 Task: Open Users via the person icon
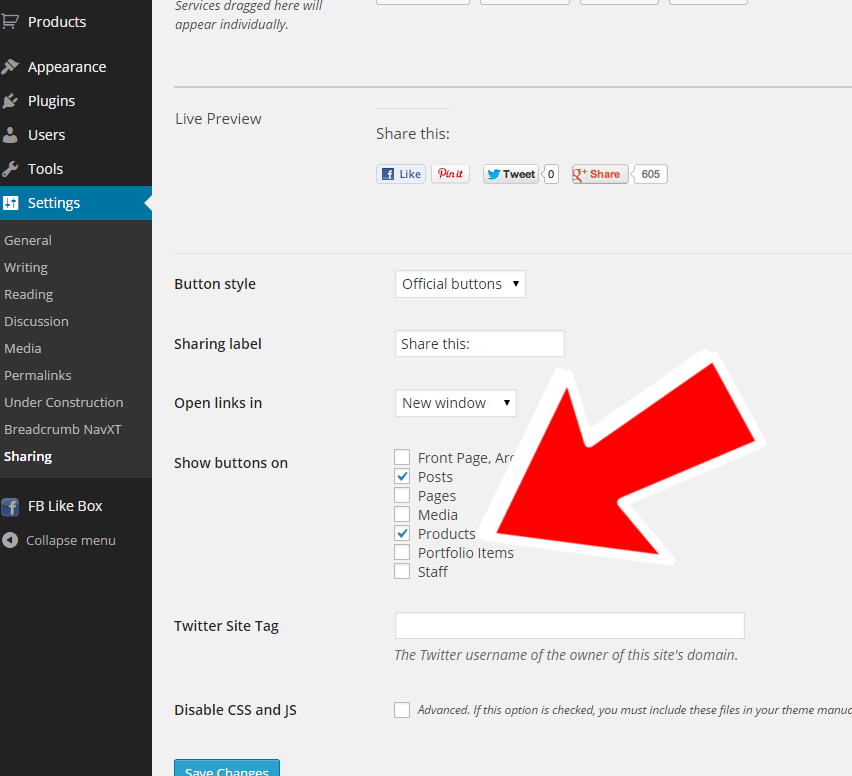(x=12, y=134)
